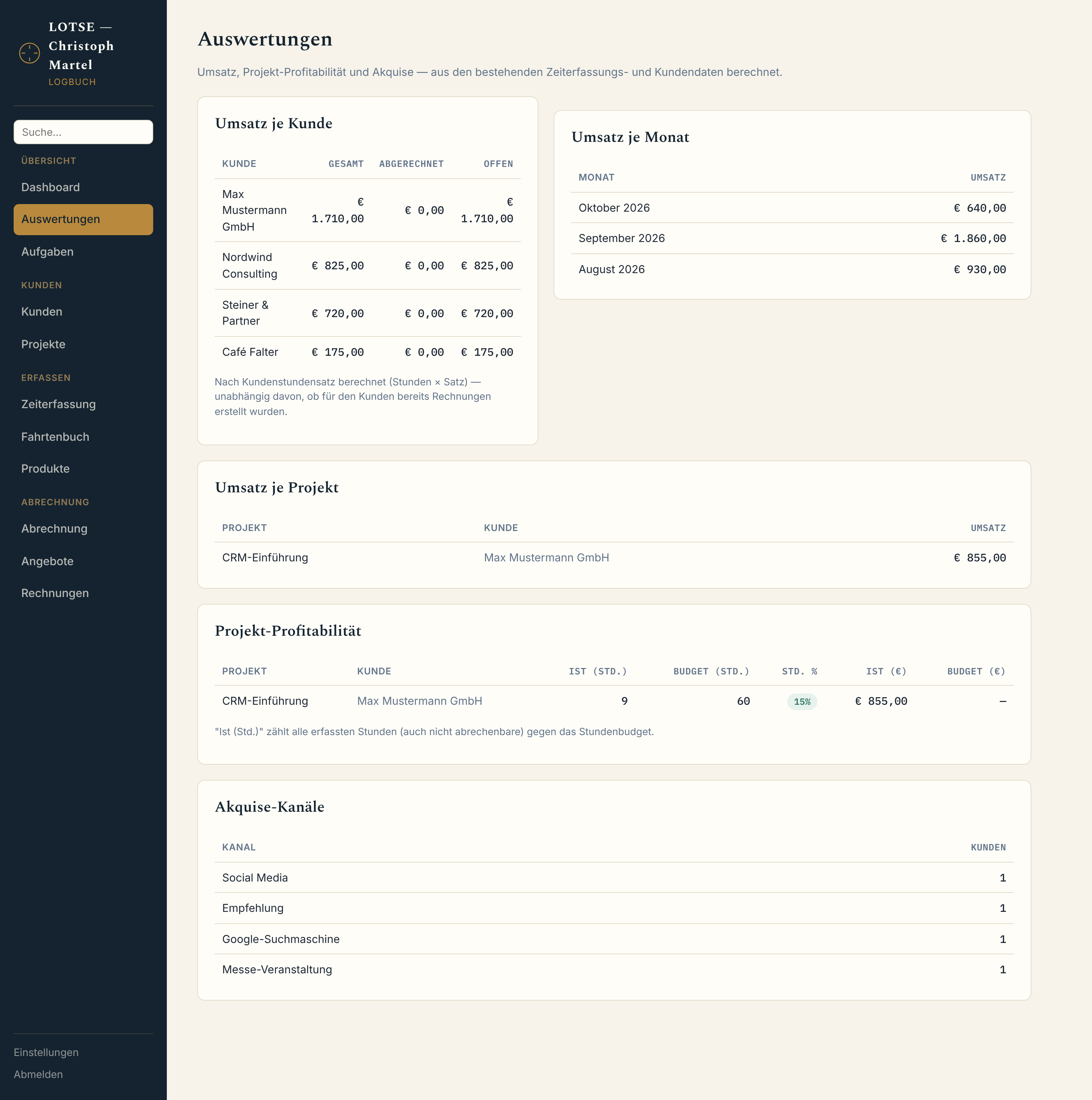Select the Oktober 2026 revenue row
This screenshot has width=1092, height=1100.
coord(792,208)
